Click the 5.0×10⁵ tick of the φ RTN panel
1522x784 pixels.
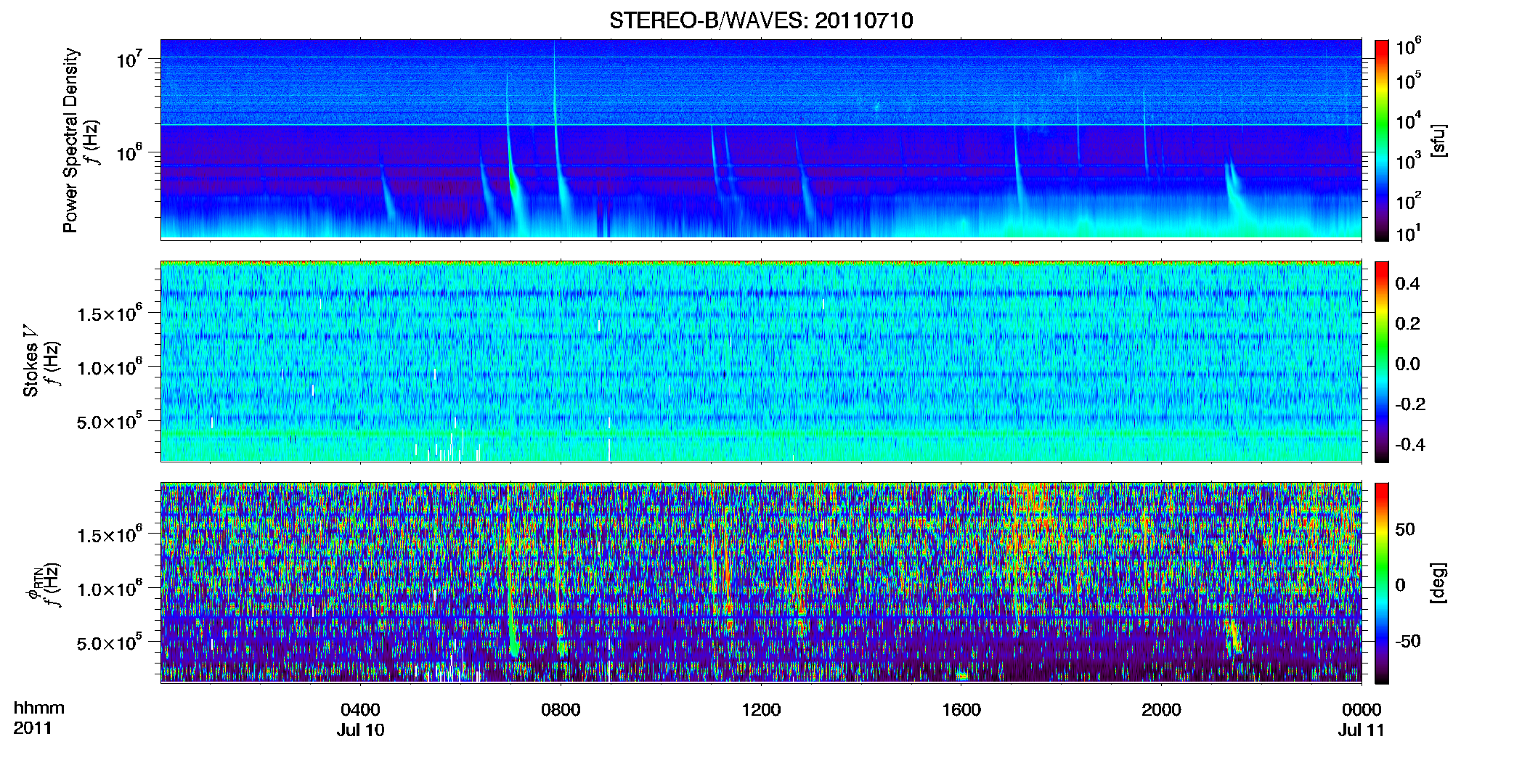pyautogui.click(x=110, y=643)
